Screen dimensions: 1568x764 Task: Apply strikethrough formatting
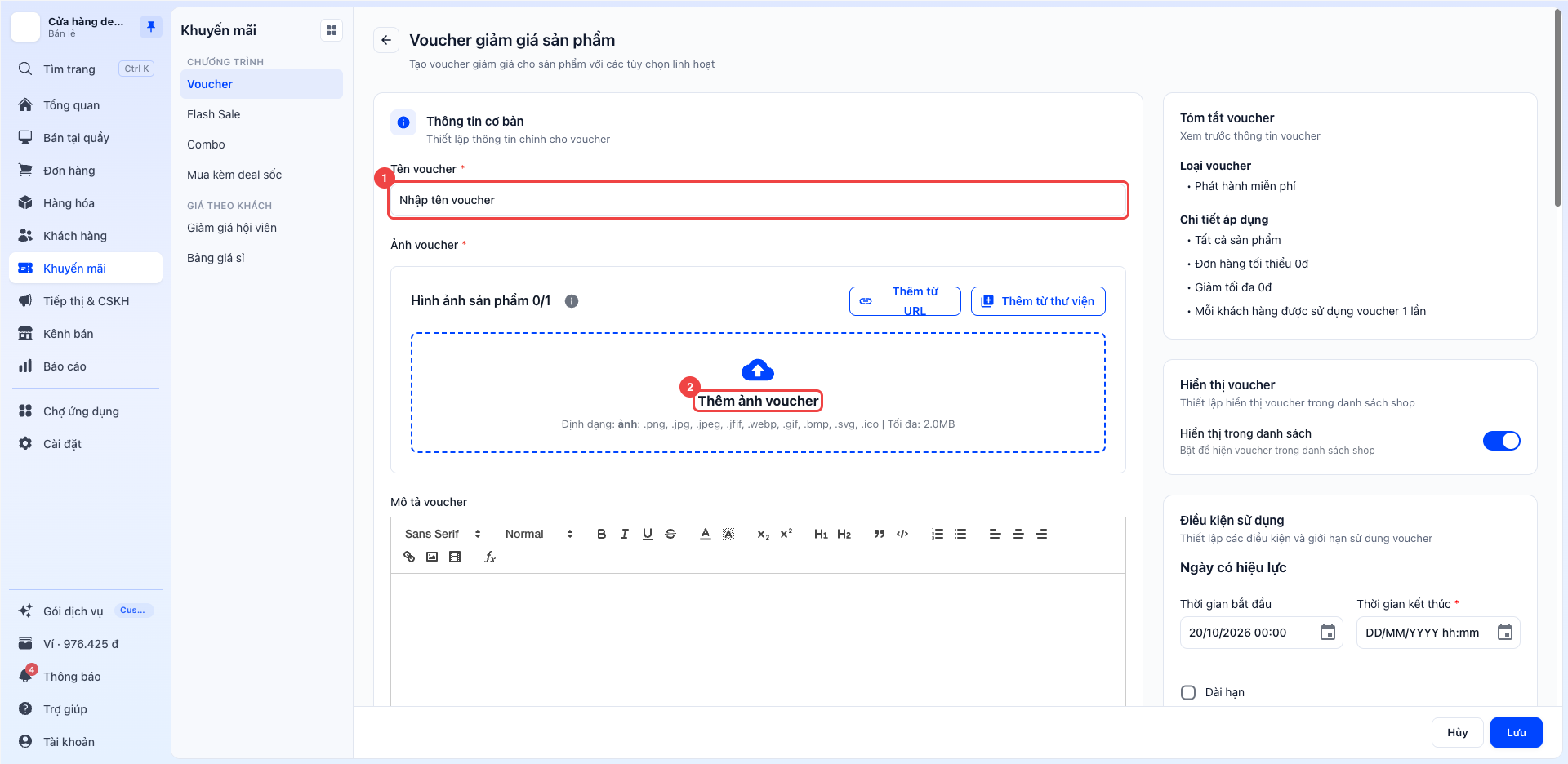pos(670,534)
